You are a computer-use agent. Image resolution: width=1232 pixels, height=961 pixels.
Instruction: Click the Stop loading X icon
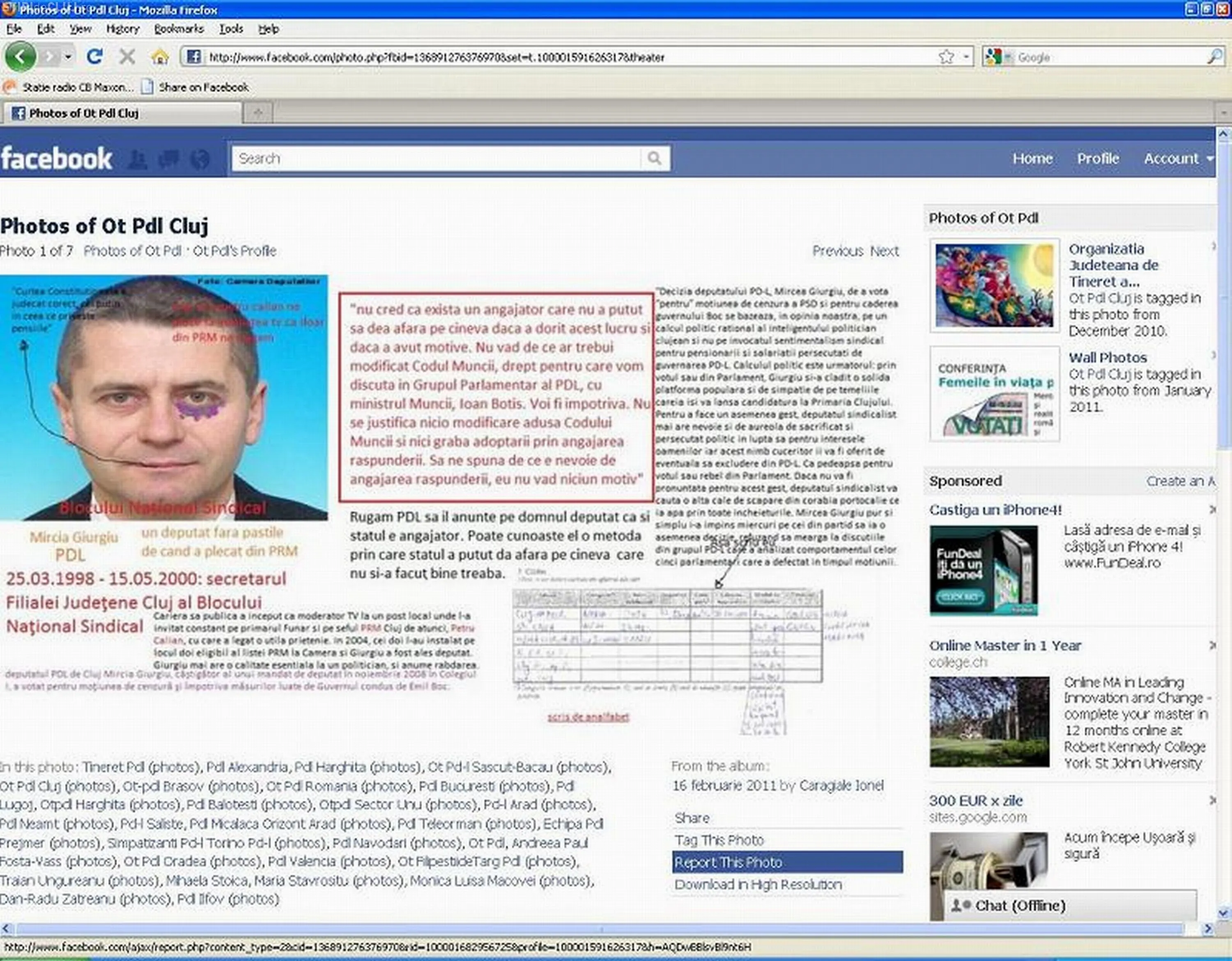(x=127, y=57)
